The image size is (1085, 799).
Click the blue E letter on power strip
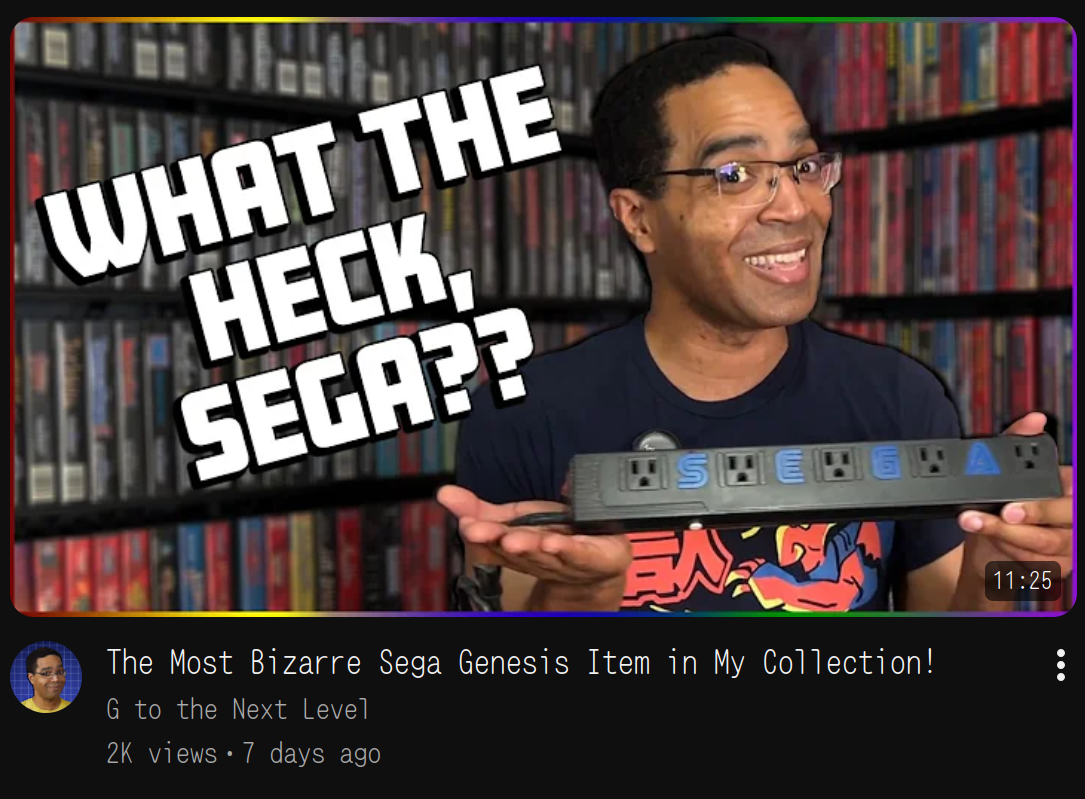pyautogui.click(x=790, y=467)
